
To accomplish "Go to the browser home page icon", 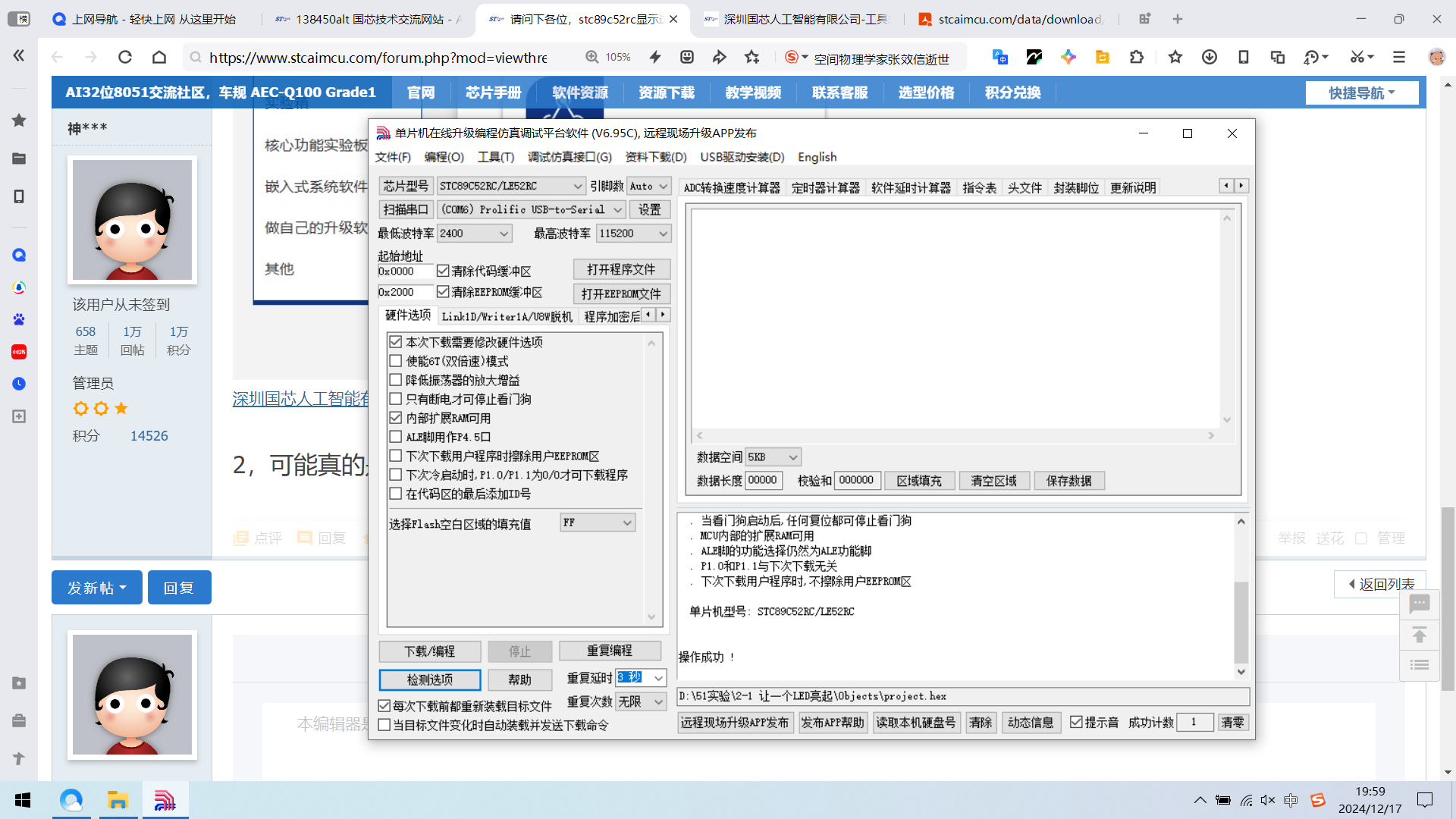I will click(x=159, y=57).
